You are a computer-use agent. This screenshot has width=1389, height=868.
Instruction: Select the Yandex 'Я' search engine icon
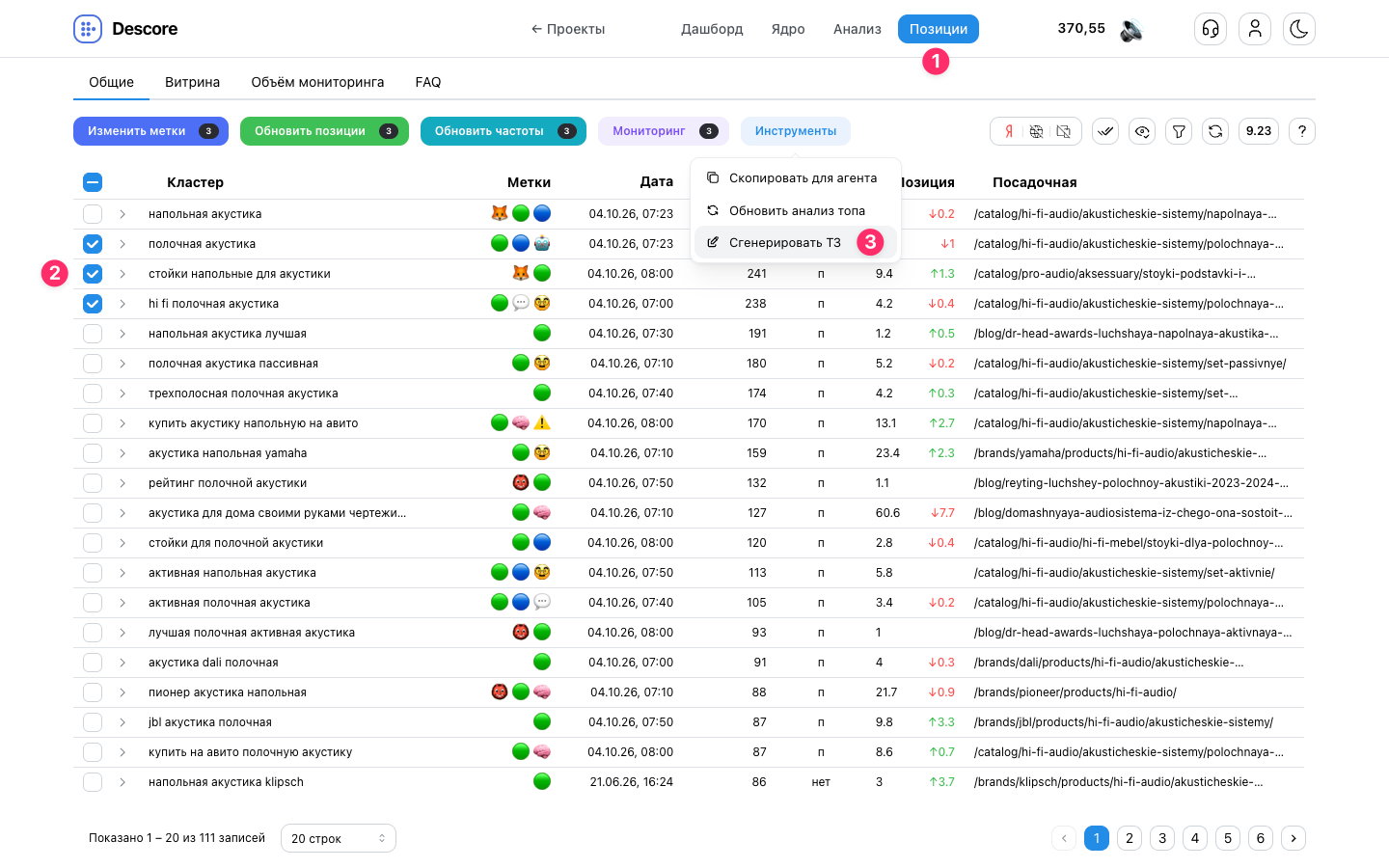pos(1009,131)
